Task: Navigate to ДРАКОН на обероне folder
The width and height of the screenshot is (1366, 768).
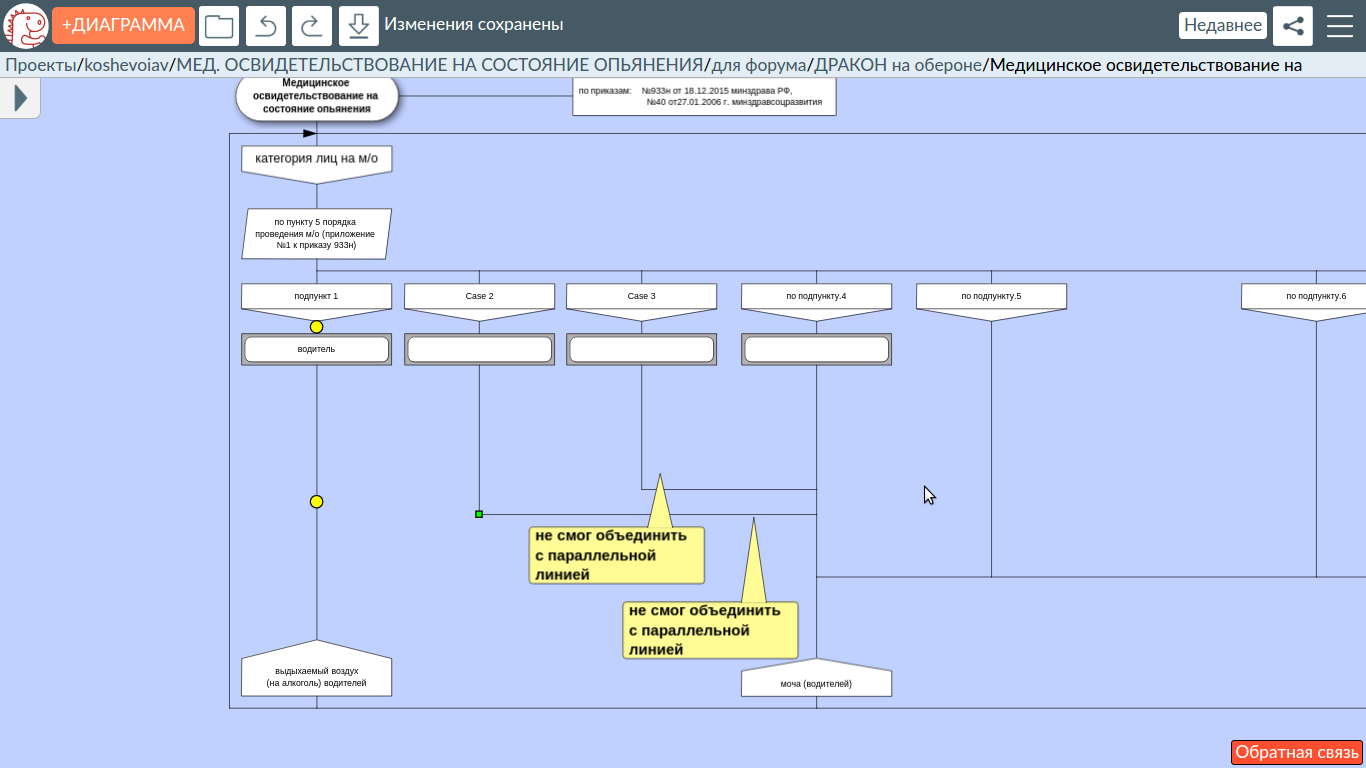Action: pyautogui.click(x=897, y=65)
